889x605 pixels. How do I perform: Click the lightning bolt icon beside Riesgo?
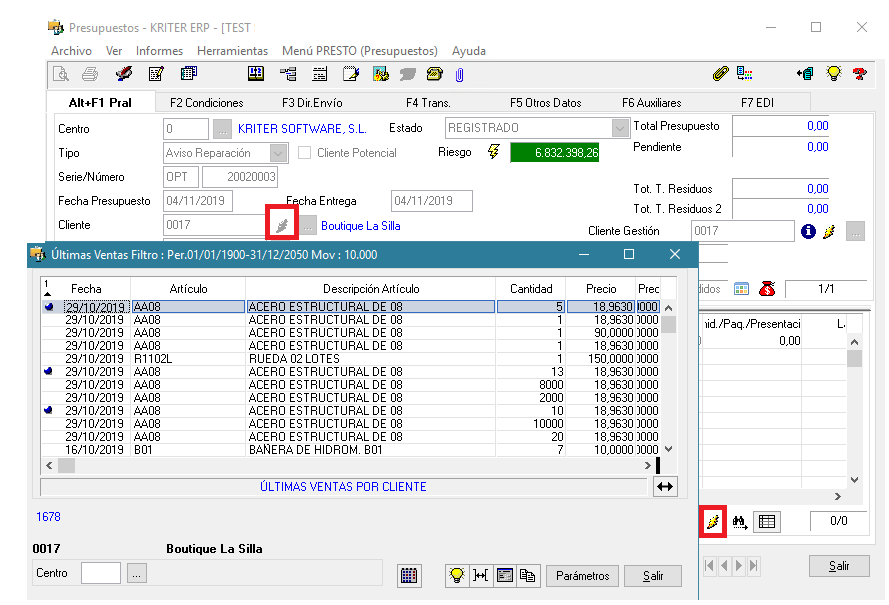click(494, 151)
